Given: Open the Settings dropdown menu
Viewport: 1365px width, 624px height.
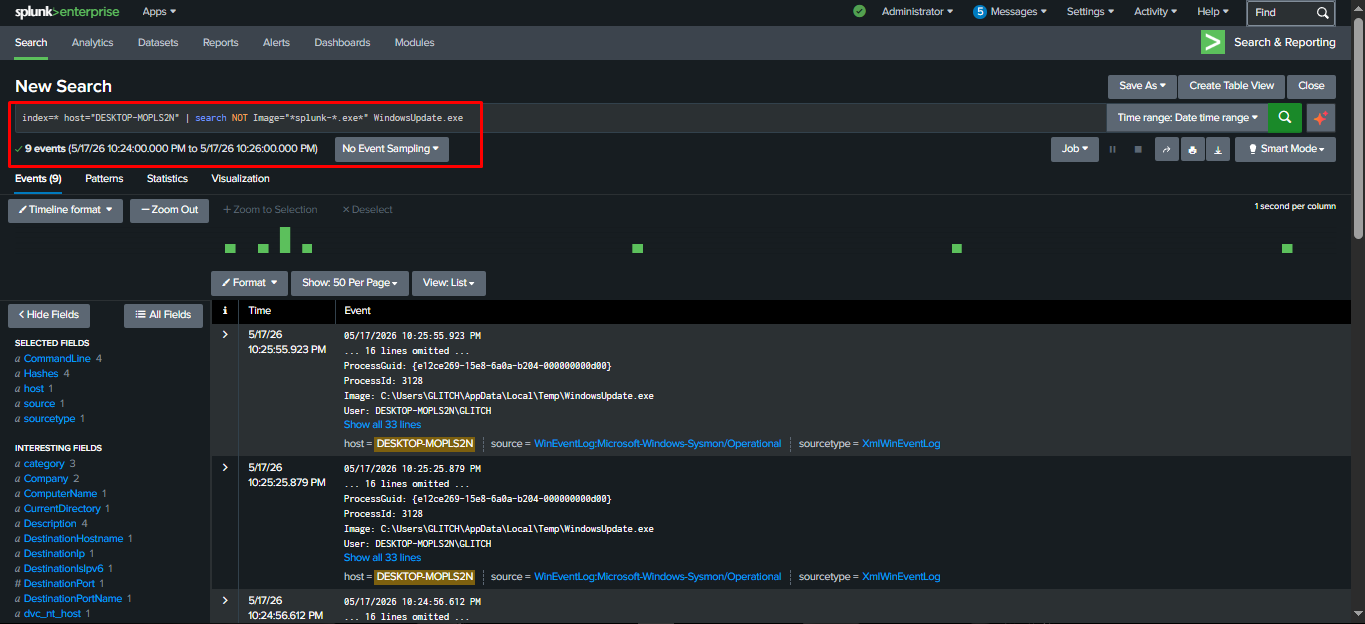Looking at the screenshot, I should point(1091,12).
